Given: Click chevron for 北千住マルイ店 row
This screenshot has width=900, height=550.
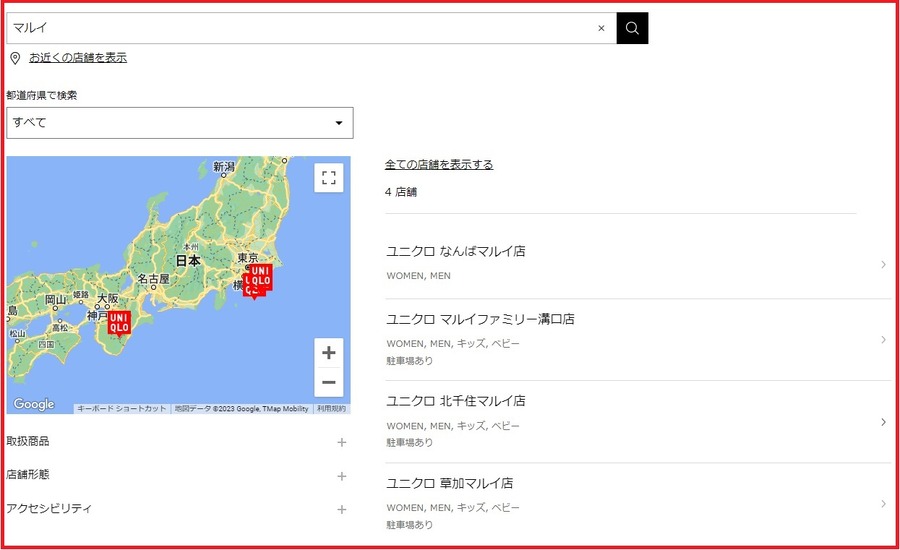Looking at the screenshot, I should (x=883, y=422).
